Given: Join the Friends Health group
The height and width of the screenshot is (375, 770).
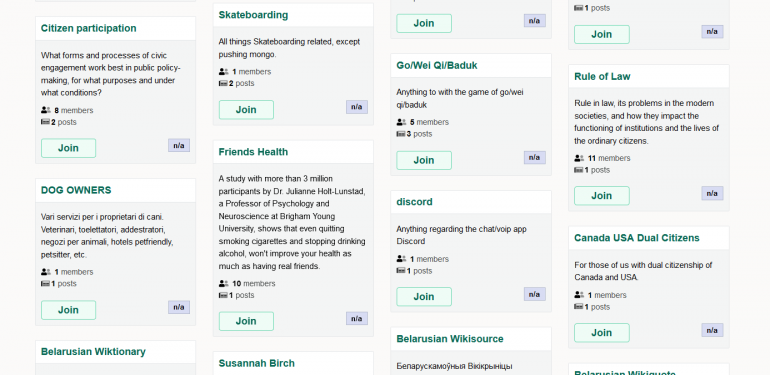Looking at the screenshot, I should [246, 321].
